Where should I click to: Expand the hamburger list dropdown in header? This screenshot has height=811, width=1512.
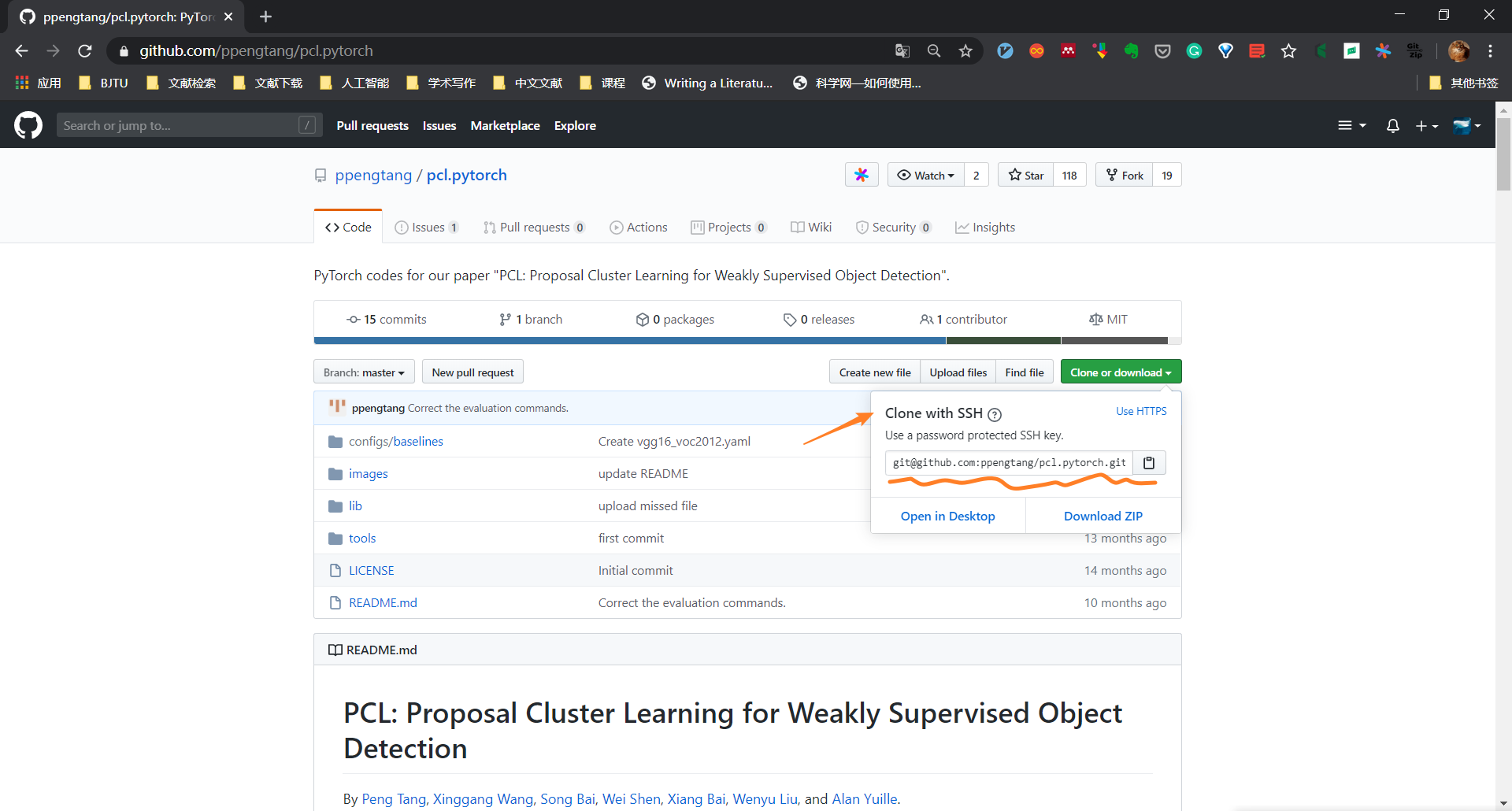click(1351, 126)
